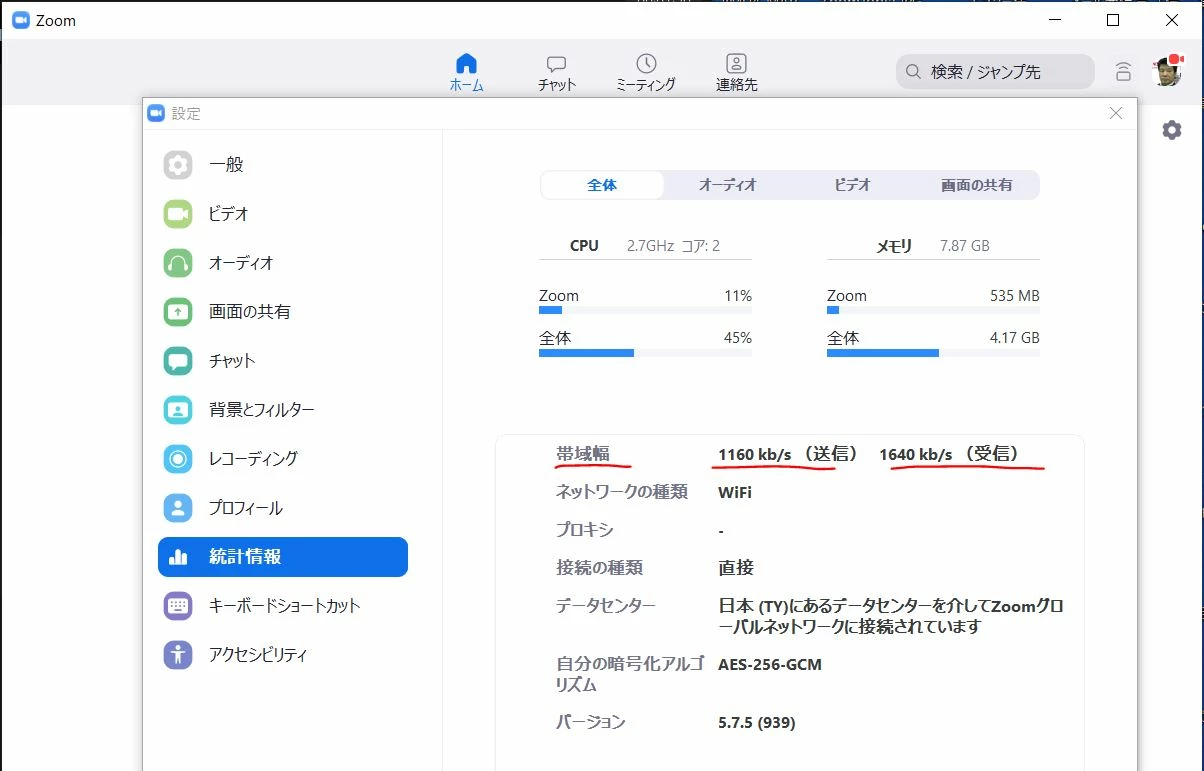Screen dimensions: 1204x771
Task: Click the 2.7GHz CPU speed text
Action: point(650,245)
